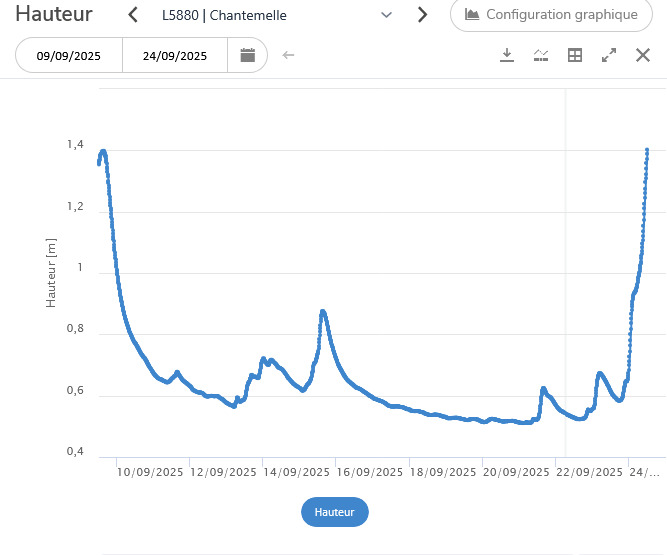Close the Hauteur chart panel
Viewport: 667px width, 555px height.
click(643, 55)
